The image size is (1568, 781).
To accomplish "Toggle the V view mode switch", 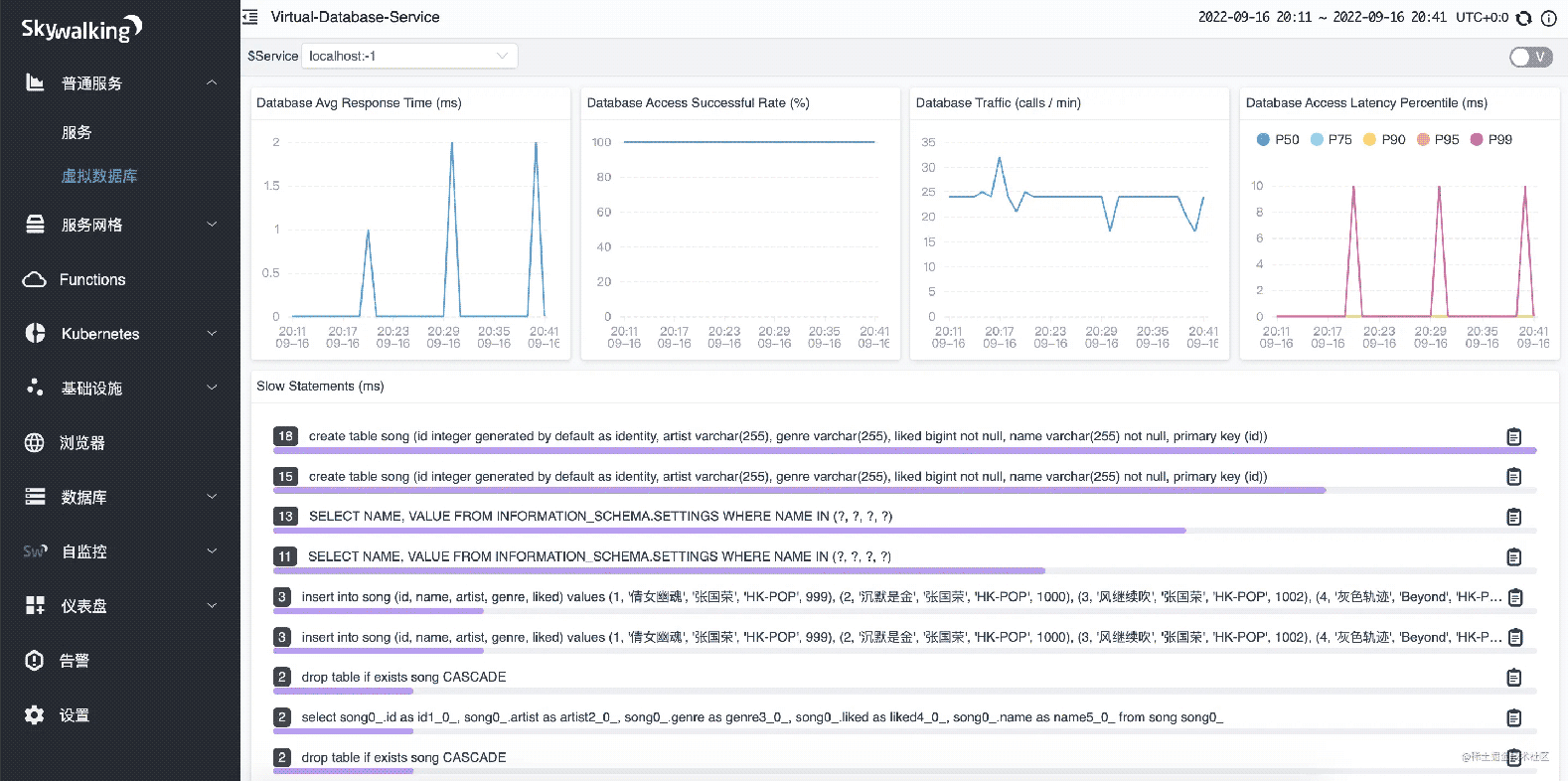I will point(1530,57).
